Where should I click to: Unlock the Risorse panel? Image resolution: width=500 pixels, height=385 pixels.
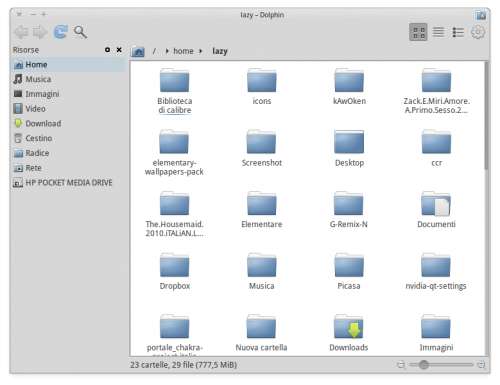(107, 50)
